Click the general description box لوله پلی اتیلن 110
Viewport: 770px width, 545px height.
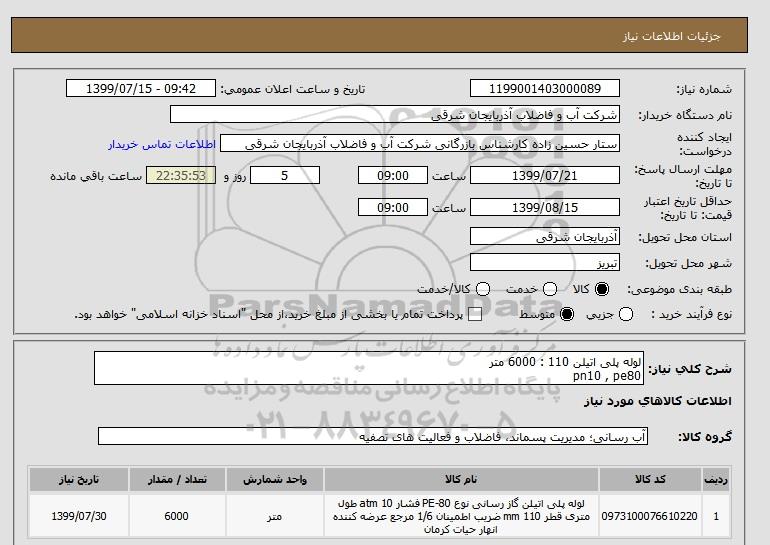point(369,368)
